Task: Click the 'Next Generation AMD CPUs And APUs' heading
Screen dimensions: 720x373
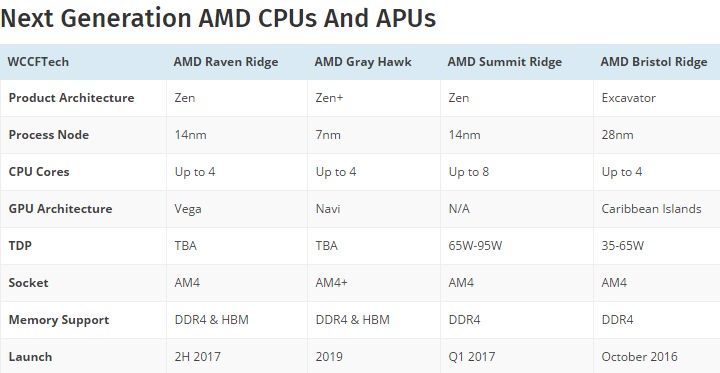Action: [x=218, y=19]
